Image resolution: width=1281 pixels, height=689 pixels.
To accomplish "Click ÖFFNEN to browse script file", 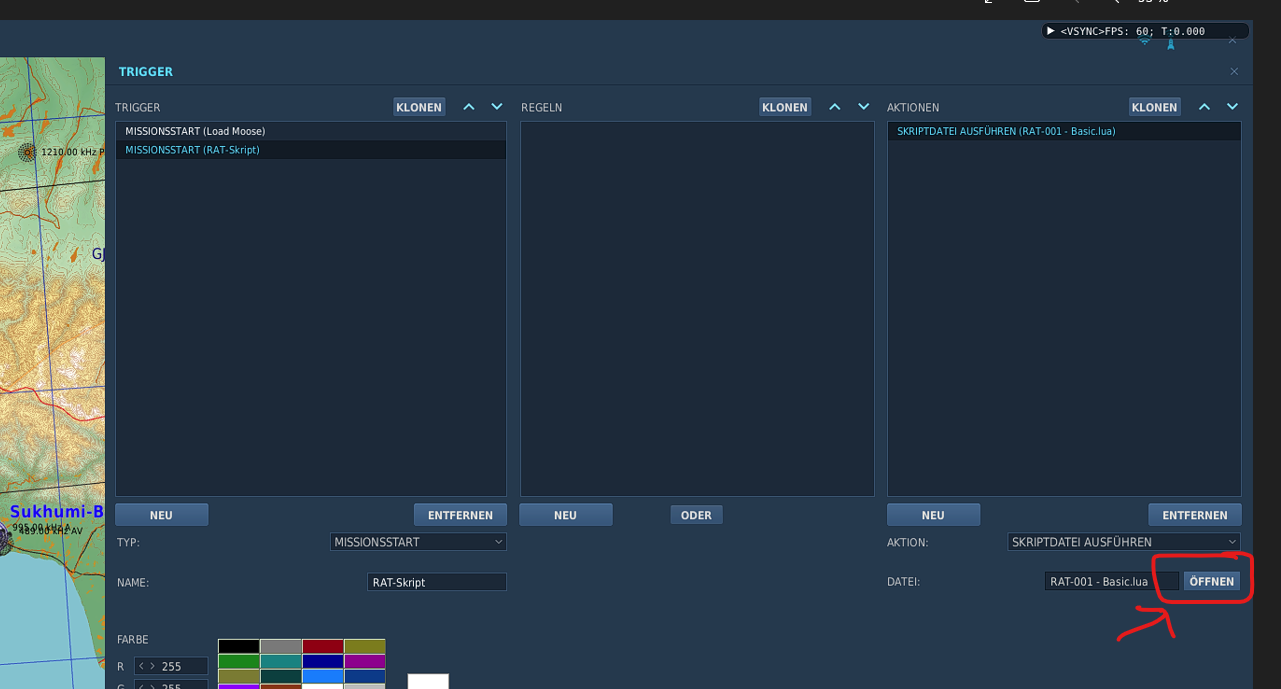I will click(1212, 581).
